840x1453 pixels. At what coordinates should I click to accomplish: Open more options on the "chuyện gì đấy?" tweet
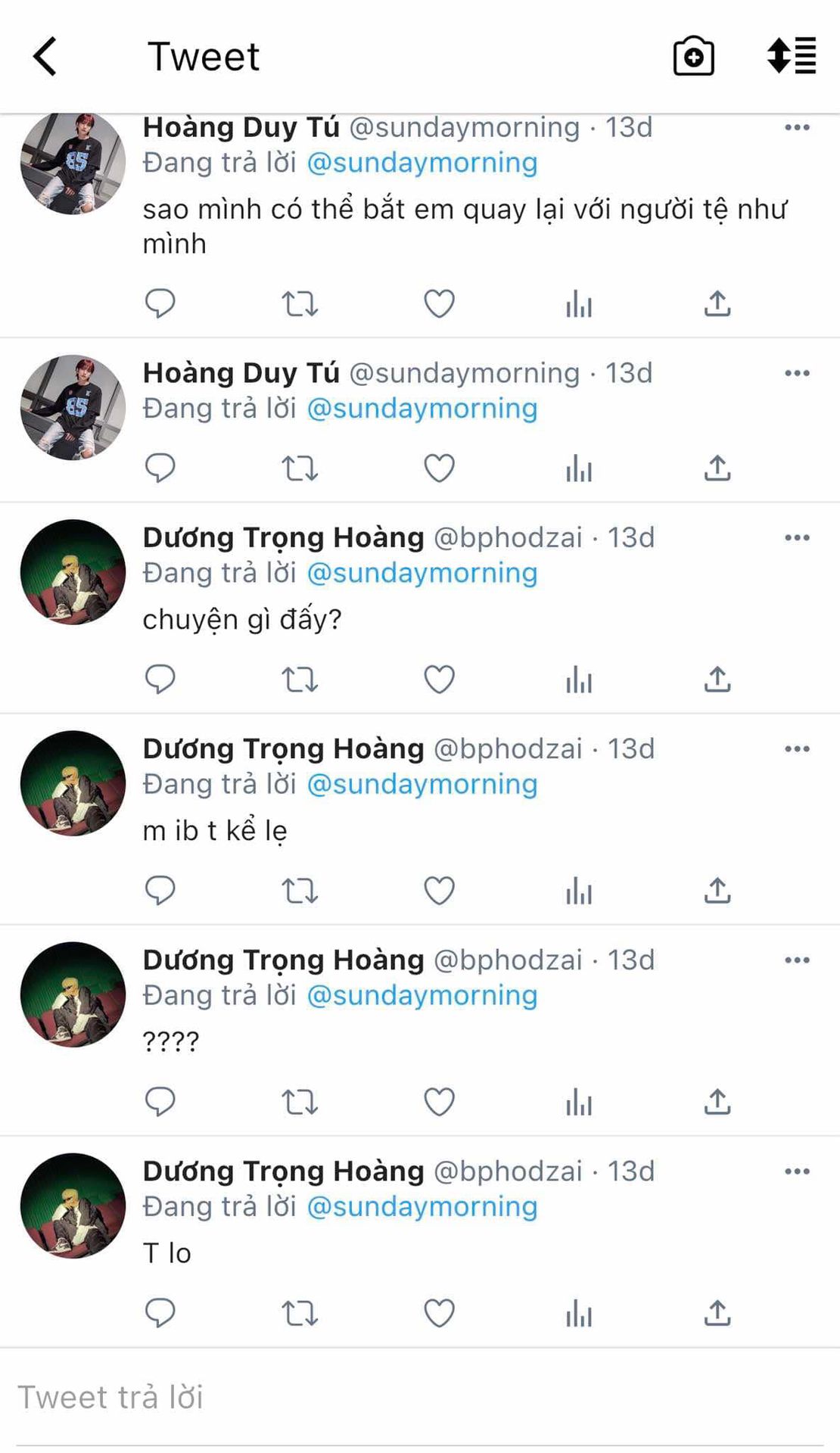point(797,538)
